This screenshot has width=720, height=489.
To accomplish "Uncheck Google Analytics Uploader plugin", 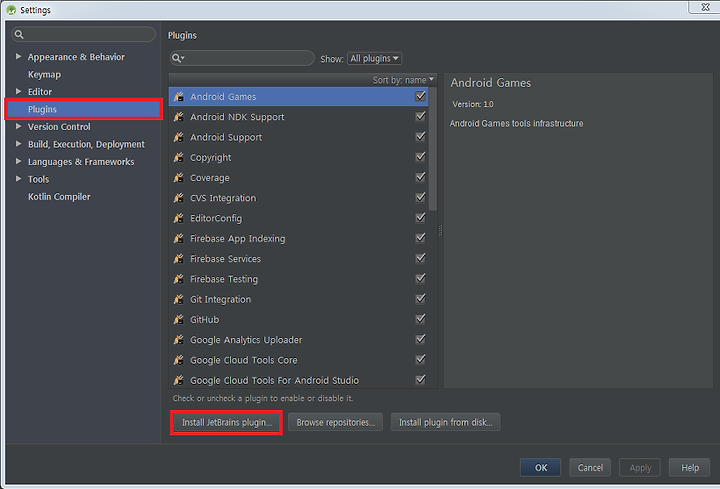I will click(x=420, y=339).
